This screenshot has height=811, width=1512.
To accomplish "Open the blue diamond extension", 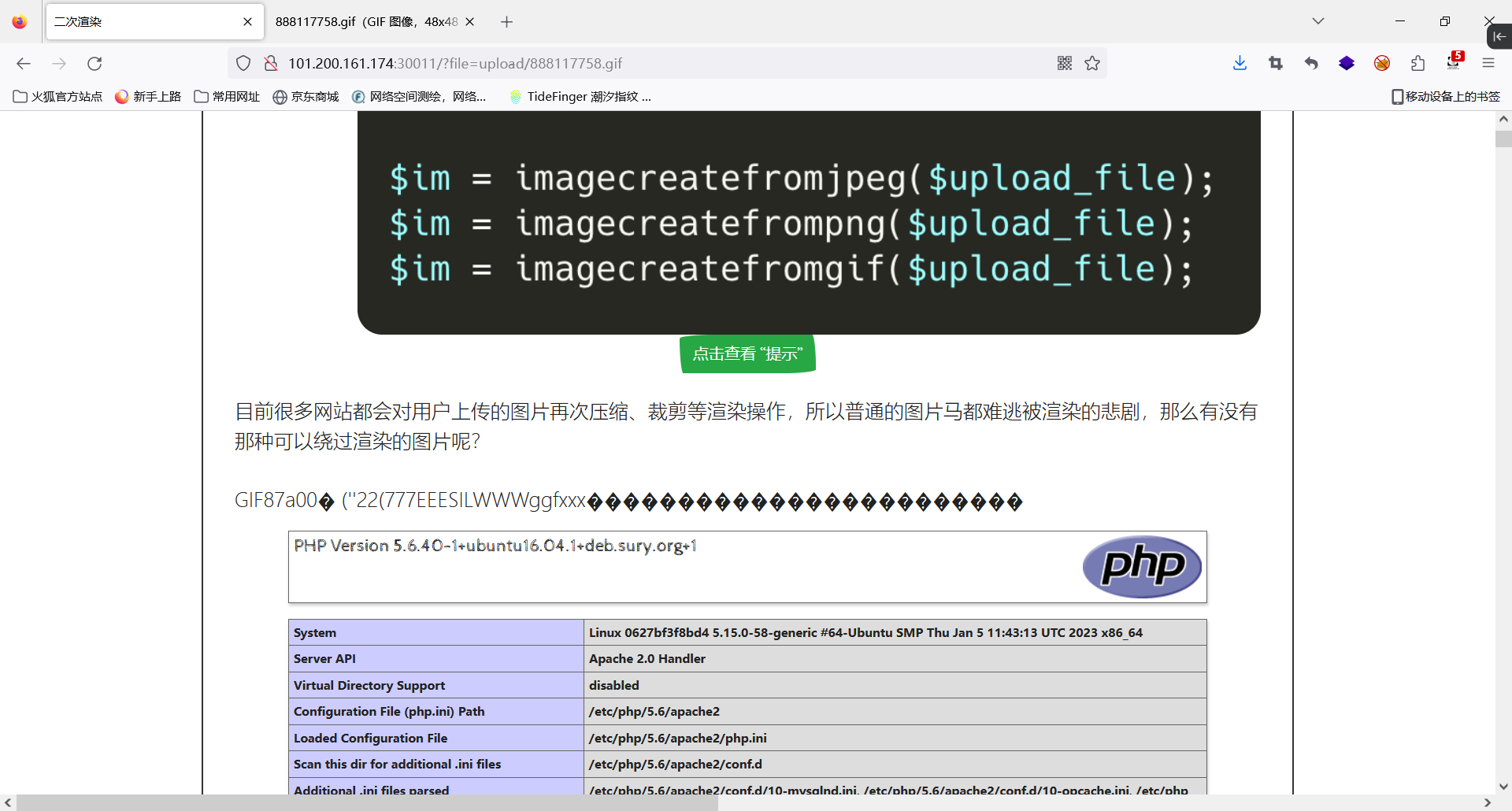I will click(1347, 64).
